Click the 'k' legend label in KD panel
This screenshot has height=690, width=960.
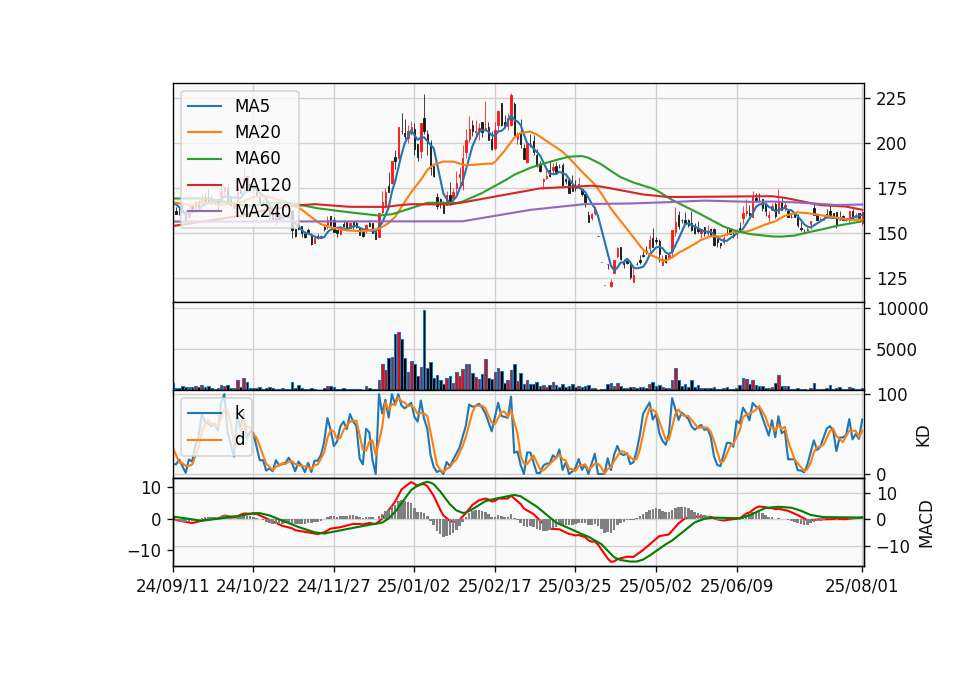239,413
